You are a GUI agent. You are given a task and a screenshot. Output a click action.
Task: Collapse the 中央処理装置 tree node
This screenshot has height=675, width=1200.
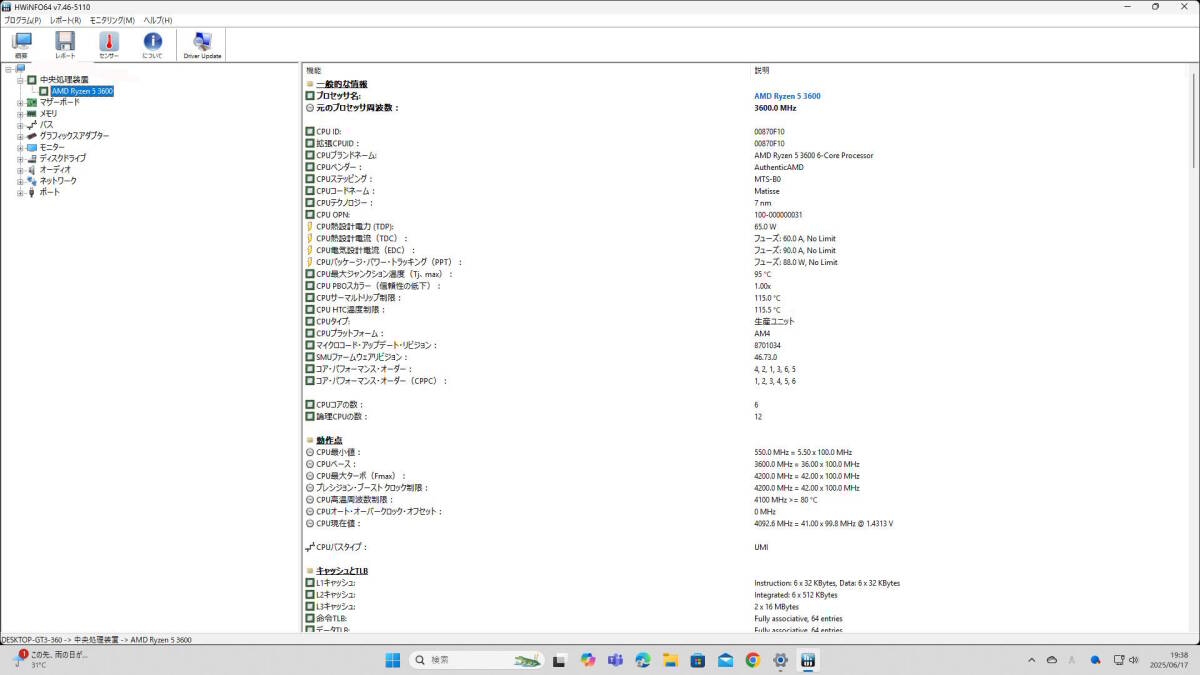20,79
